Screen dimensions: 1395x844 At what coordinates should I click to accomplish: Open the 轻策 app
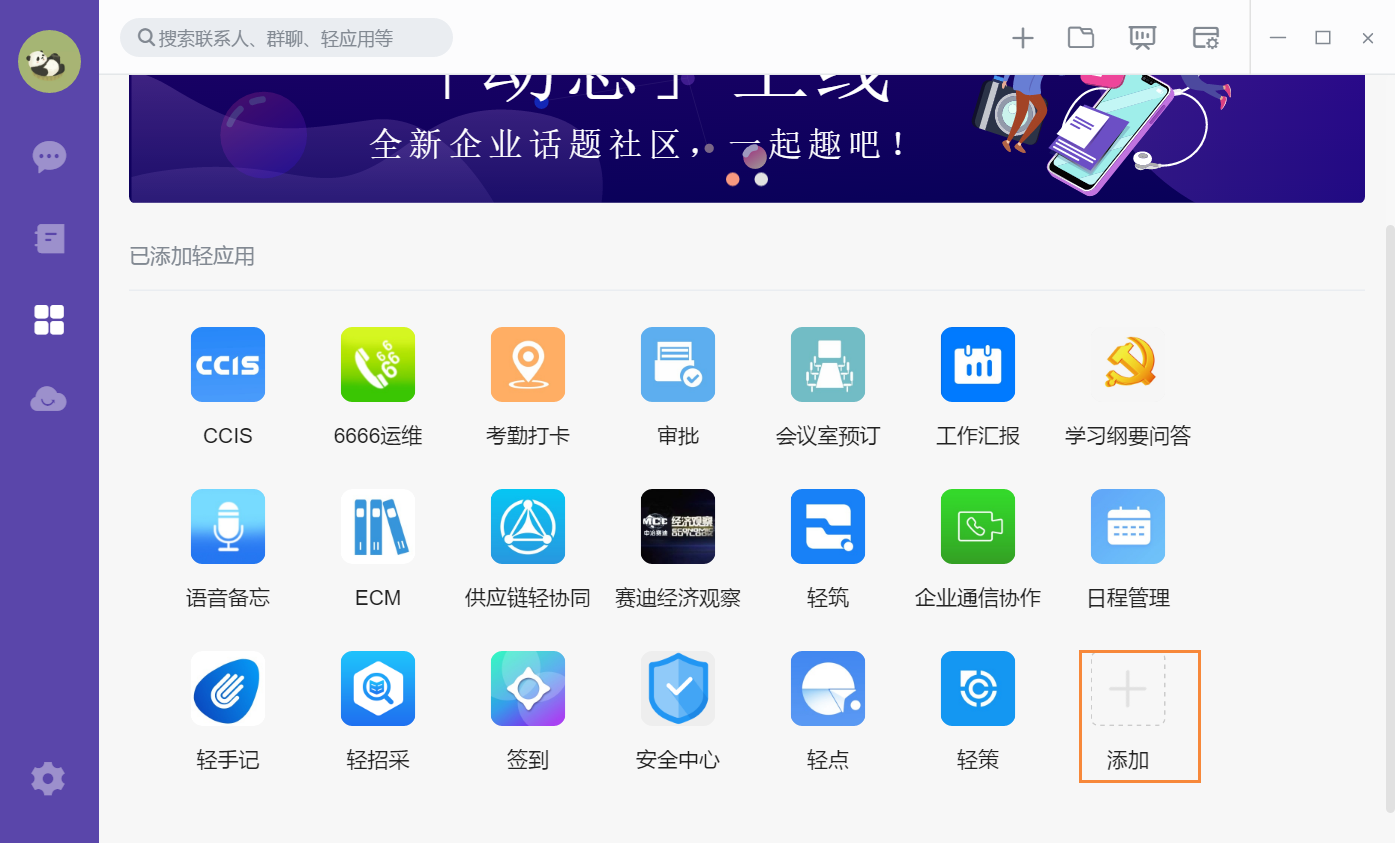(978, 689)
